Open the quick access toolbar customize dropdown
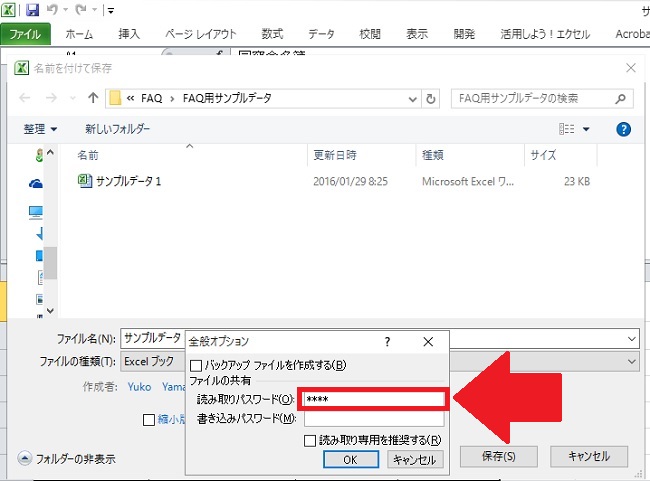Screen dimensions: 650x481 (x=111, y=10)
